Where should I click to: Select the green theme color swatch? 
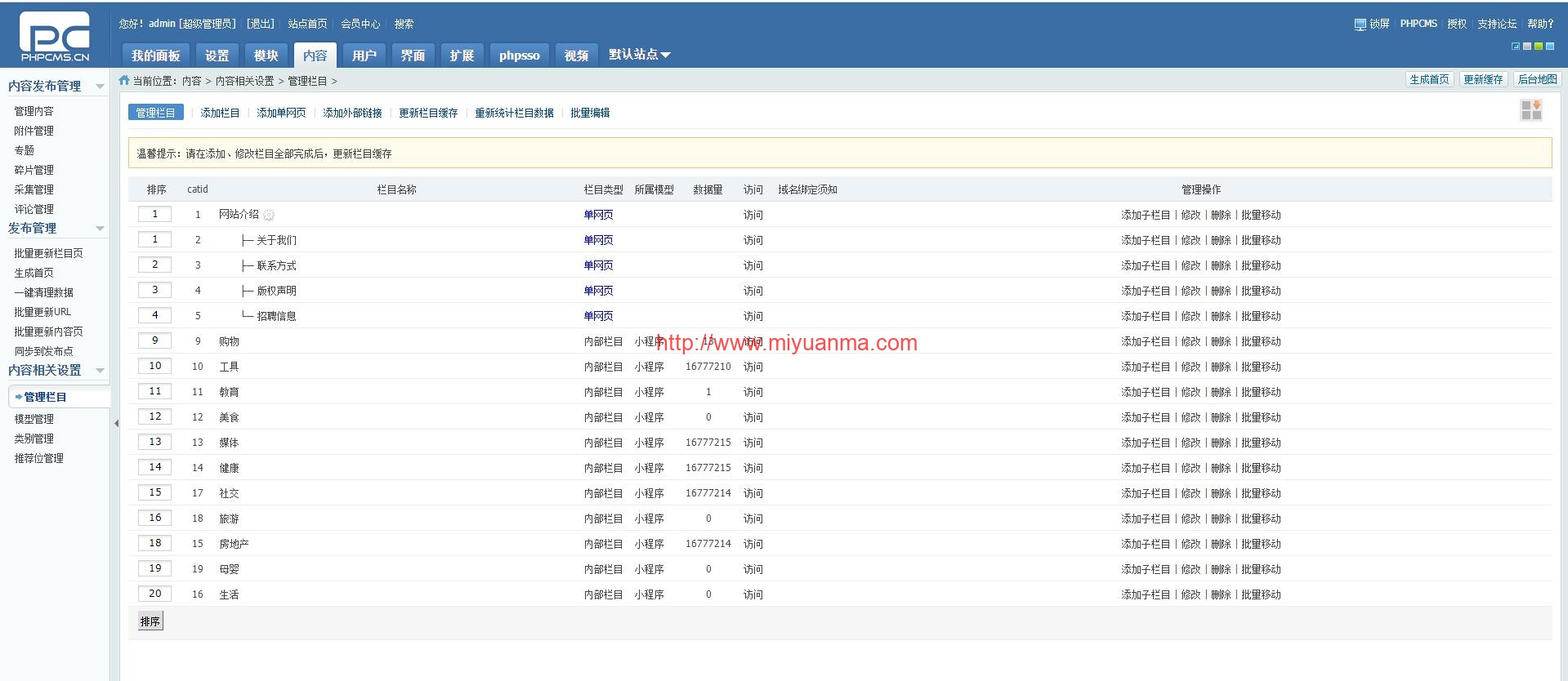click(x=1539, y=47)
